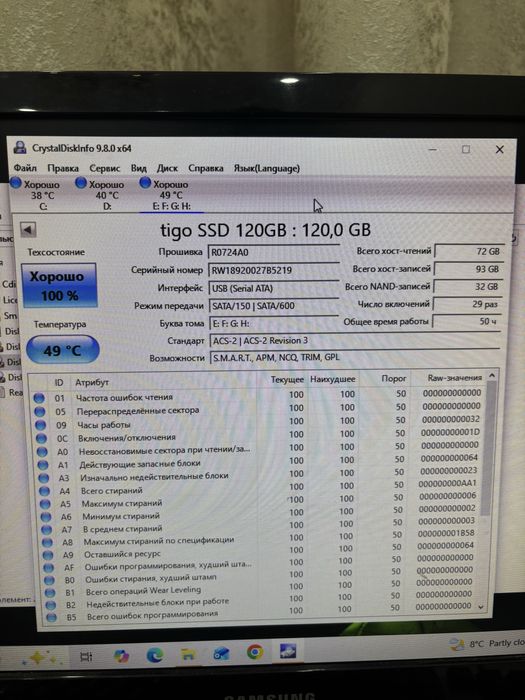The width and height of the screenshot is (525, 700).
Task: Click status dot for attribute A3
Action: pos(44,478)
